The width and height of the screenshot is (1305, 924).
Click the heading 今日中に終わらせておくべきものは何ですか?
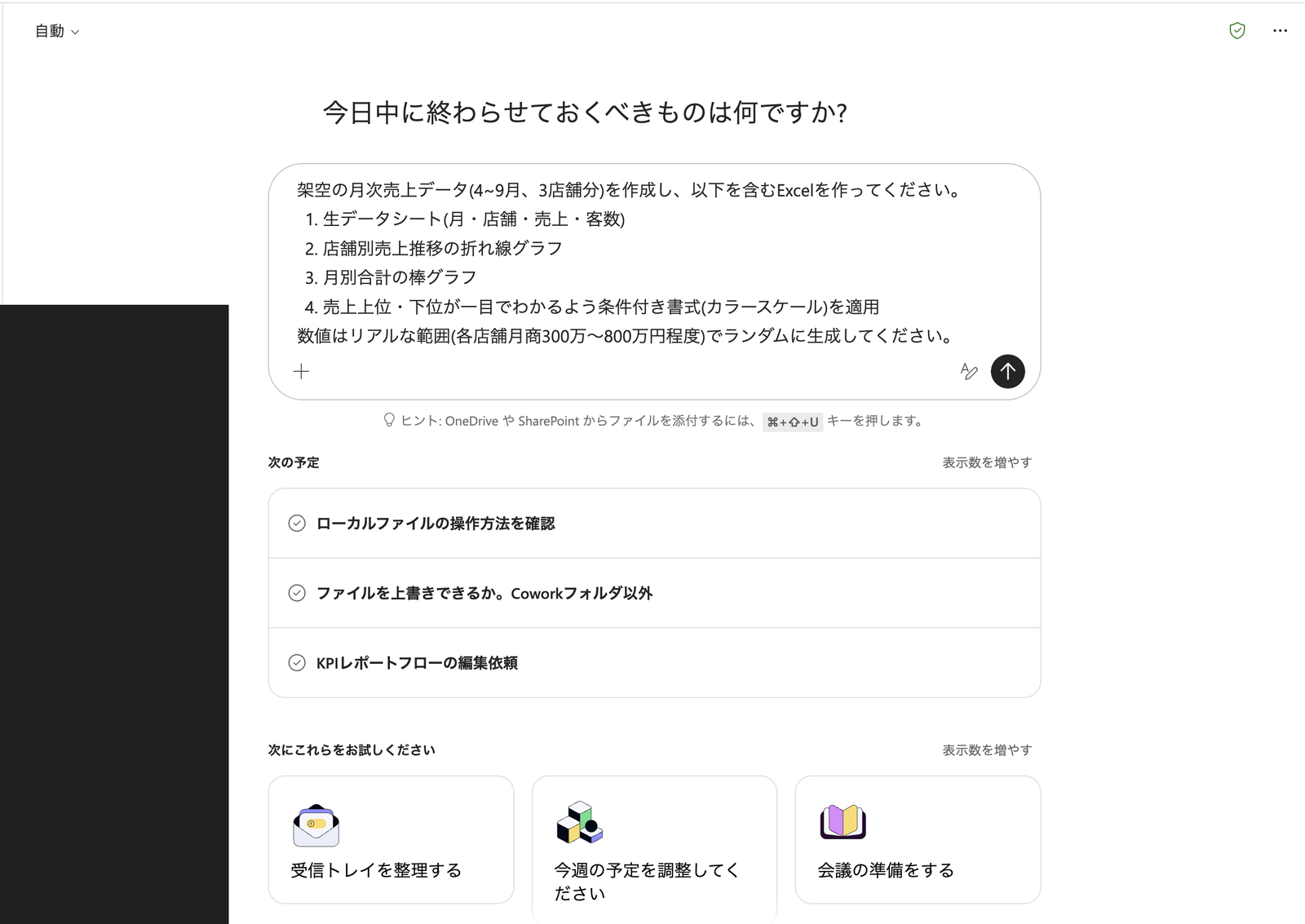(x=585, y=113)
